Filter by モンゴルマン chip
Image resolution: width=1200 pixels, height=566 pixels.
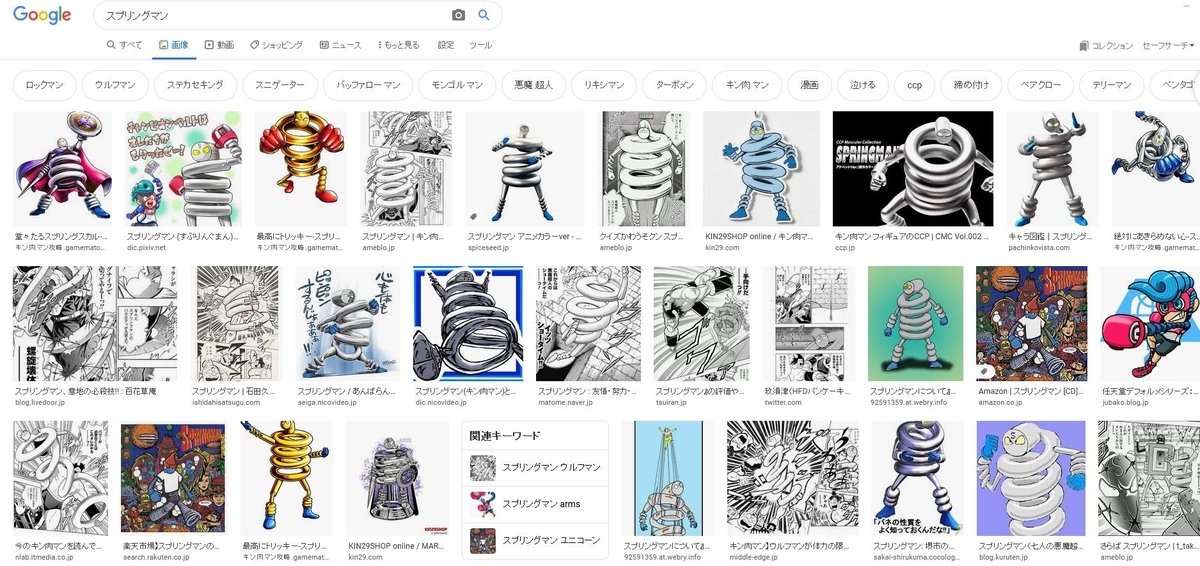click(x=456, y=85)
